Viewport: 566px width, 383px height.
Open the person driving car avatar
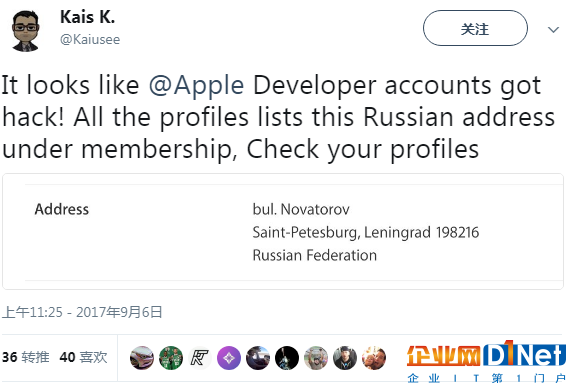point(258,358)
